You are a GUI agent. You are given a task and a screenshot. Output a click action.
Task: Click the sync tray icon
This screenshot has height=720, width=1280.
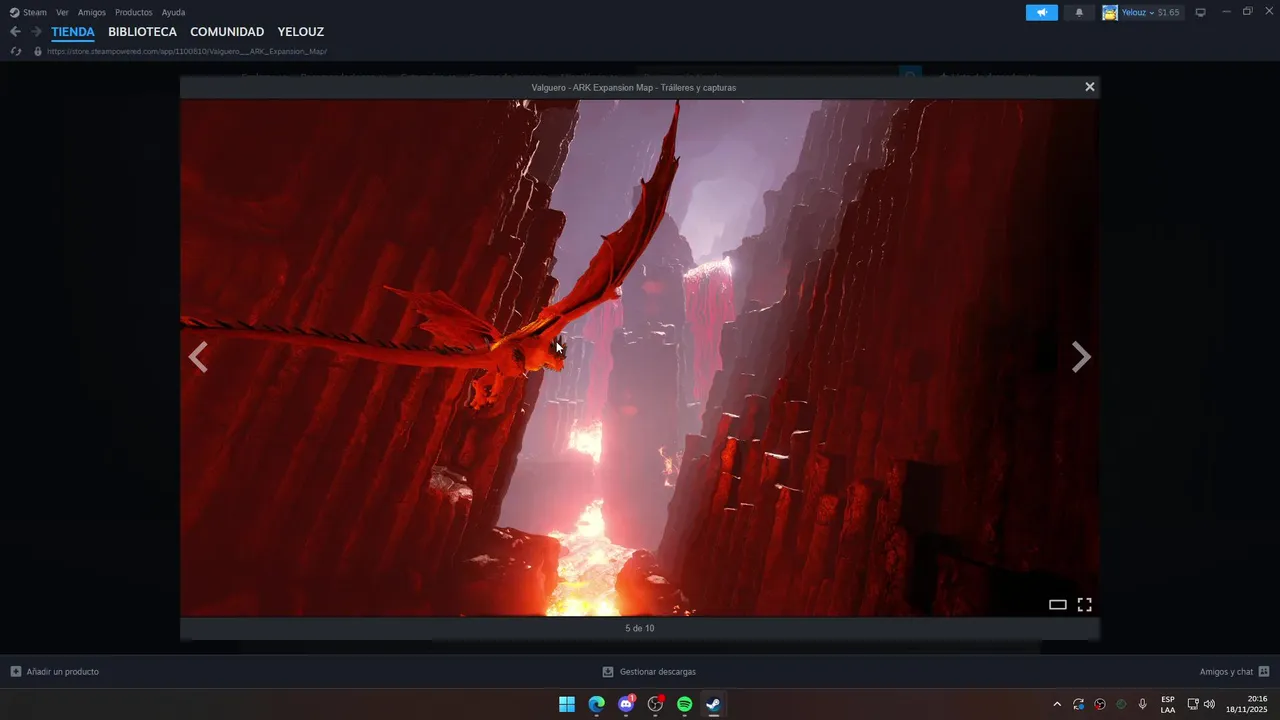click(x=1078, y=704)
